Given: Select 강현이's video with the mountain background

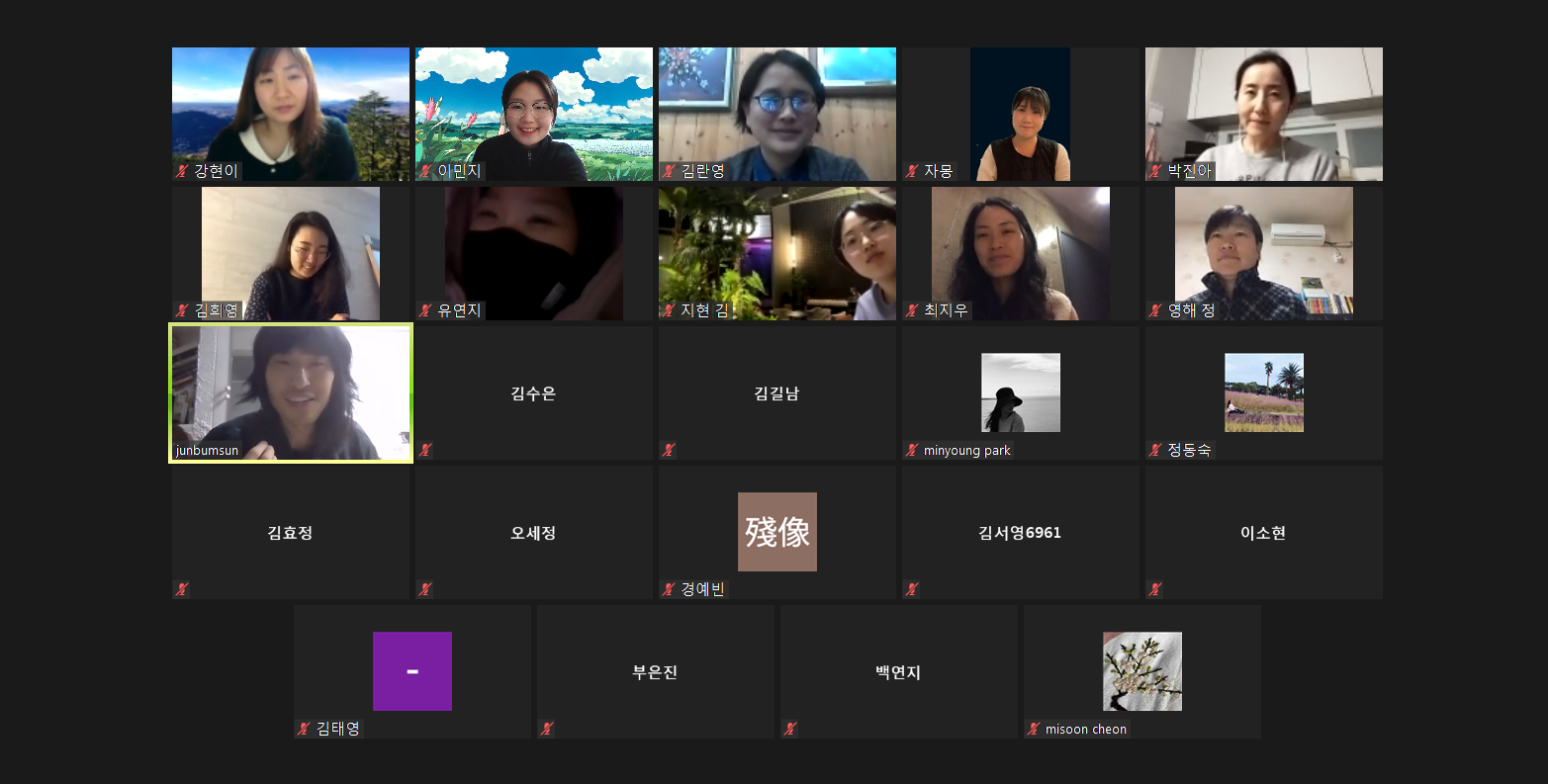Looking at the screenshot, I should coord(291,114).
